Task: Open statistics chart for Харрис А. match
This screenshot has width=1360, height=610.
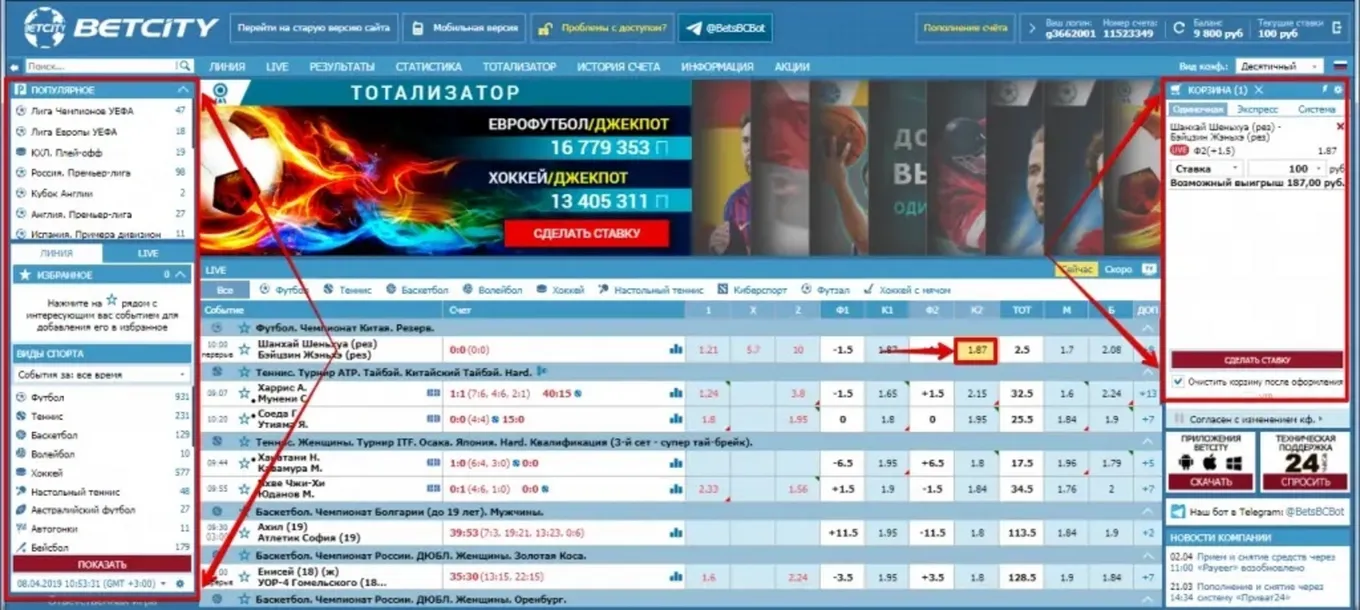Action: [x=676, y=393]
